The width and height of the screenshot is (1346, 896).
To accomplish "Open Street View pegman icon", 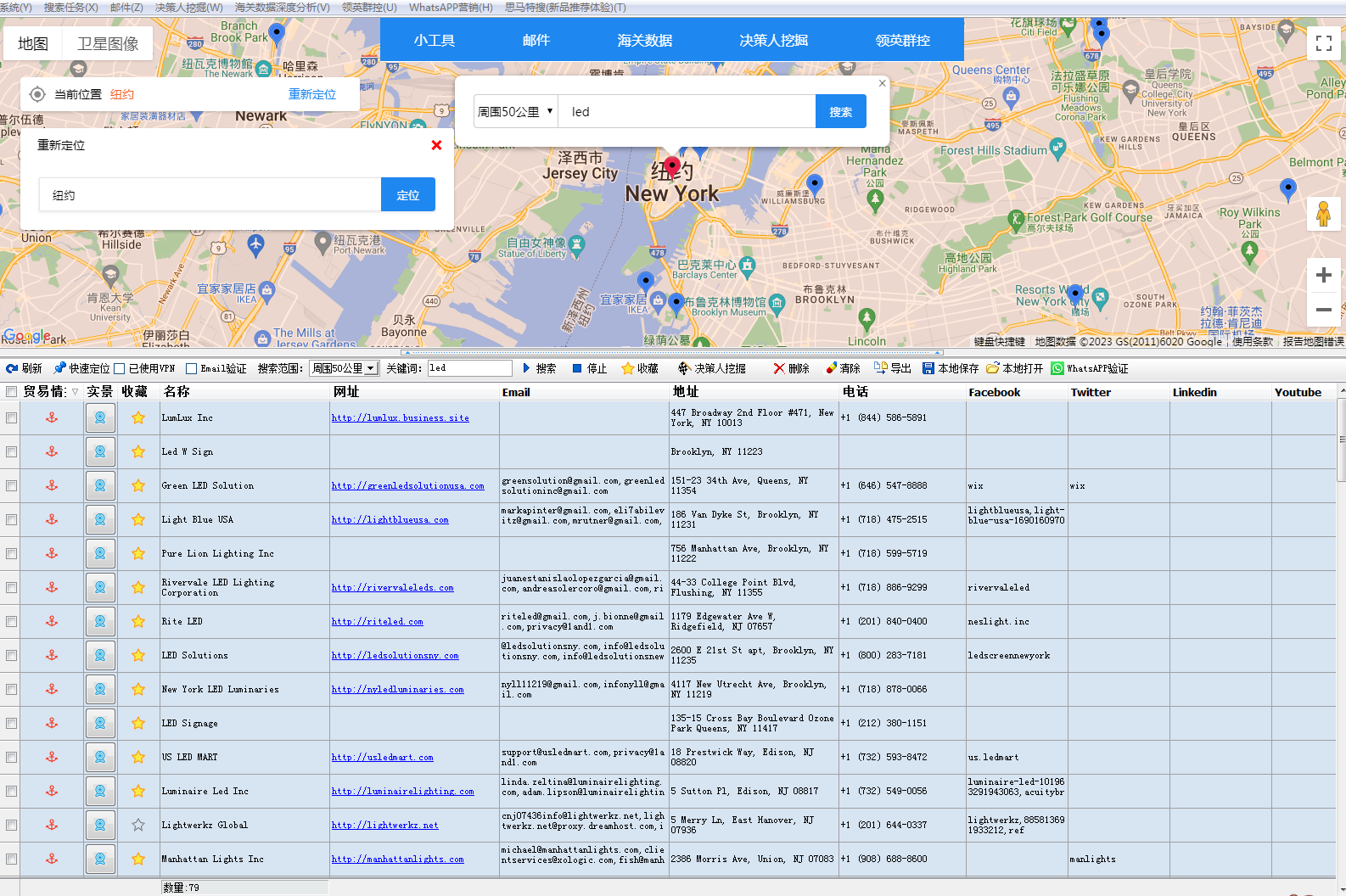I will click(x=1323, y=214).
